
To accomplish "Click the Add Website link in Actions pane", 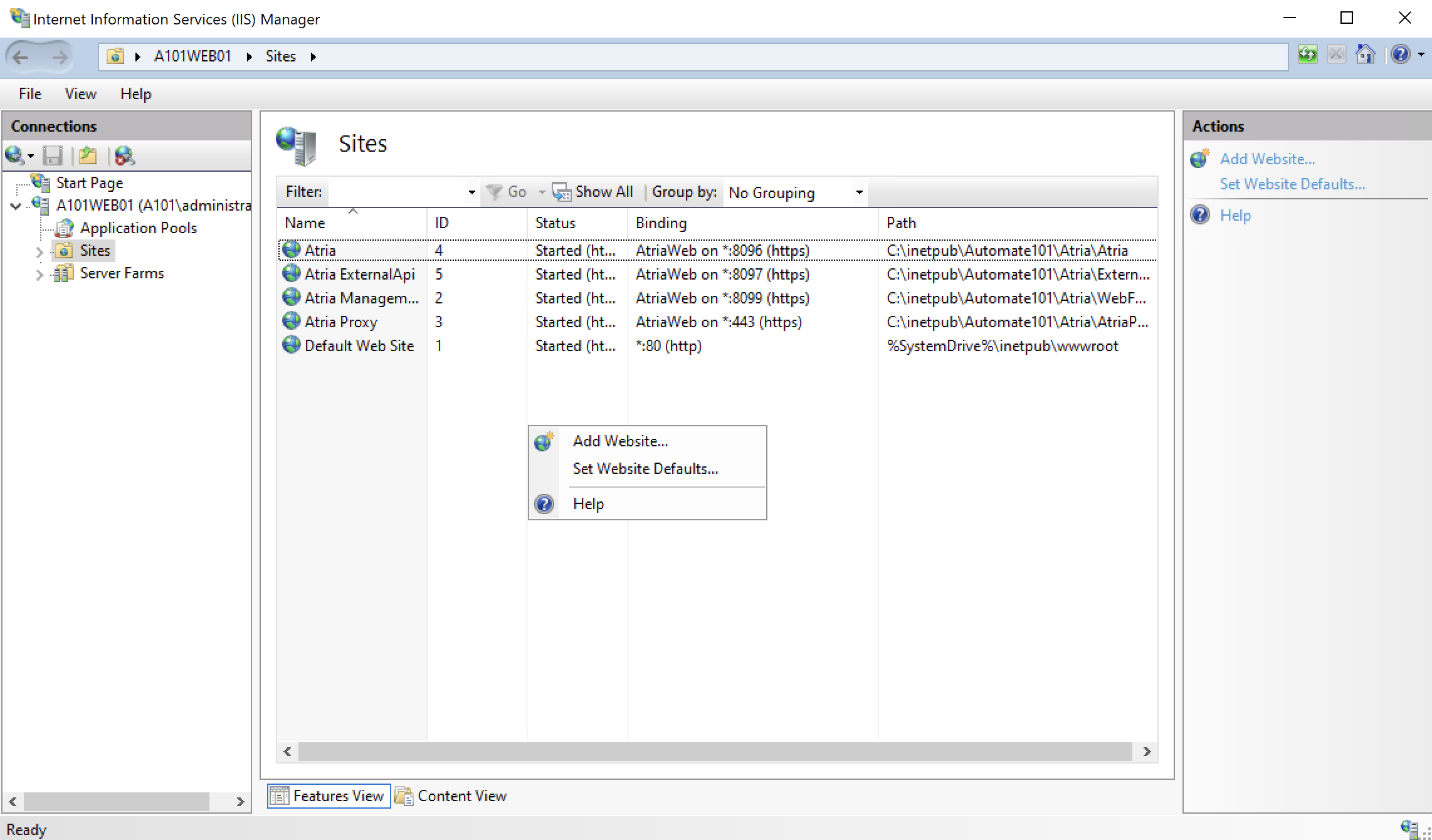I will click(x=1267, y=159).
